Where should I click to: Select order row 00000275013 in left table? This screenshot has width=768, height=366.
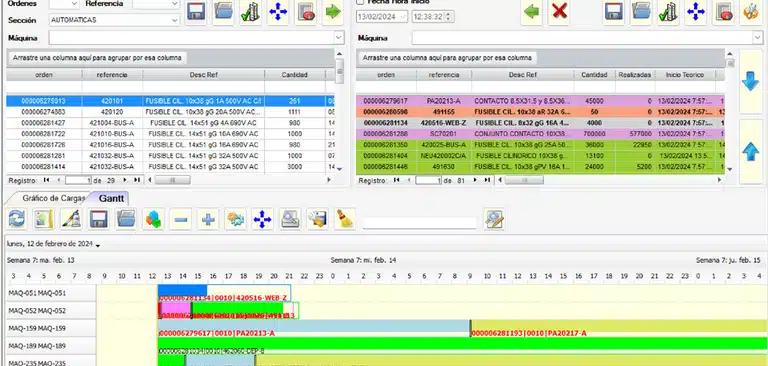coord(170,101)
